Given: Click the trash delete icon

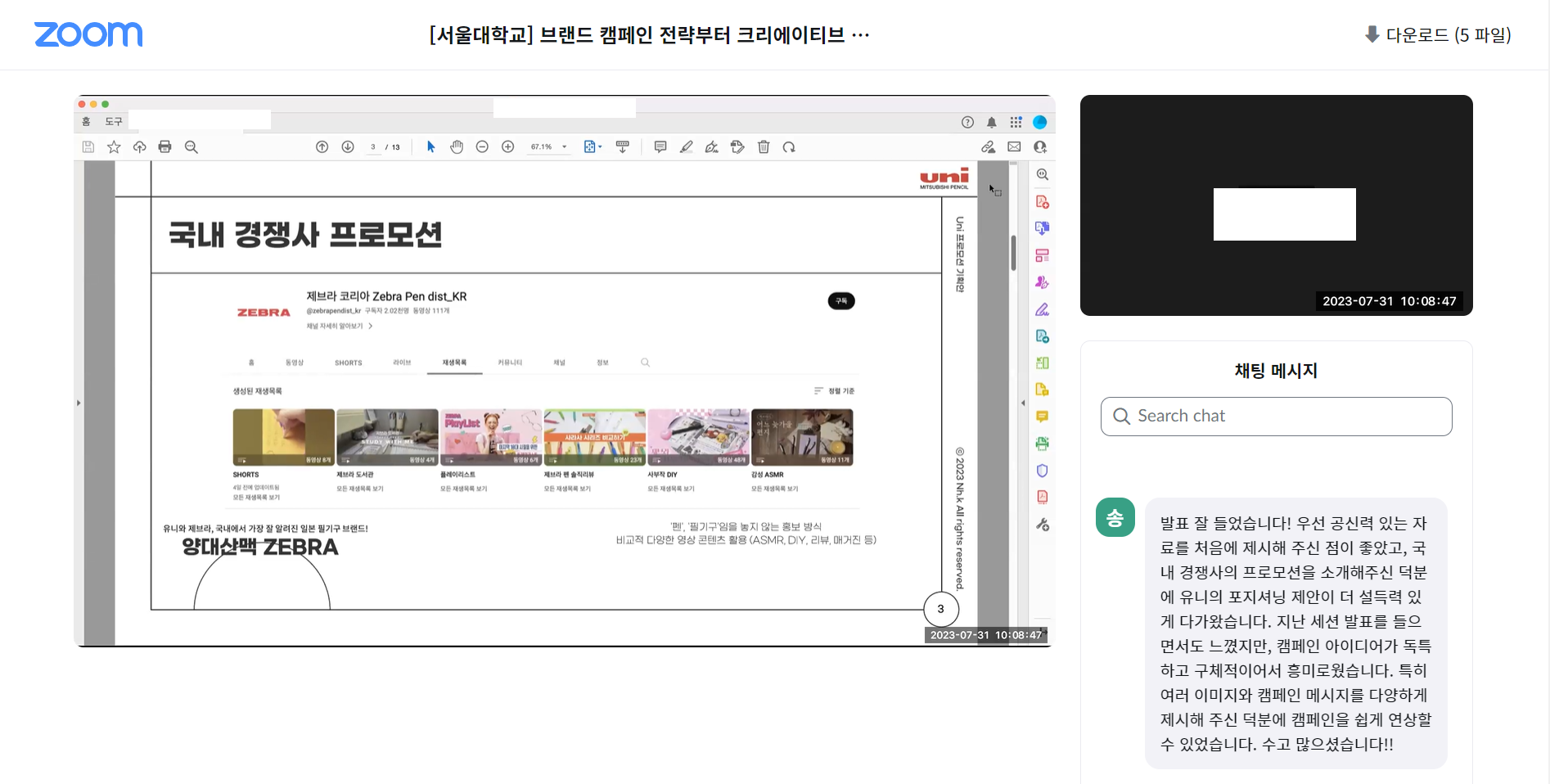Looking at the screenshot, I should point(764,146).
